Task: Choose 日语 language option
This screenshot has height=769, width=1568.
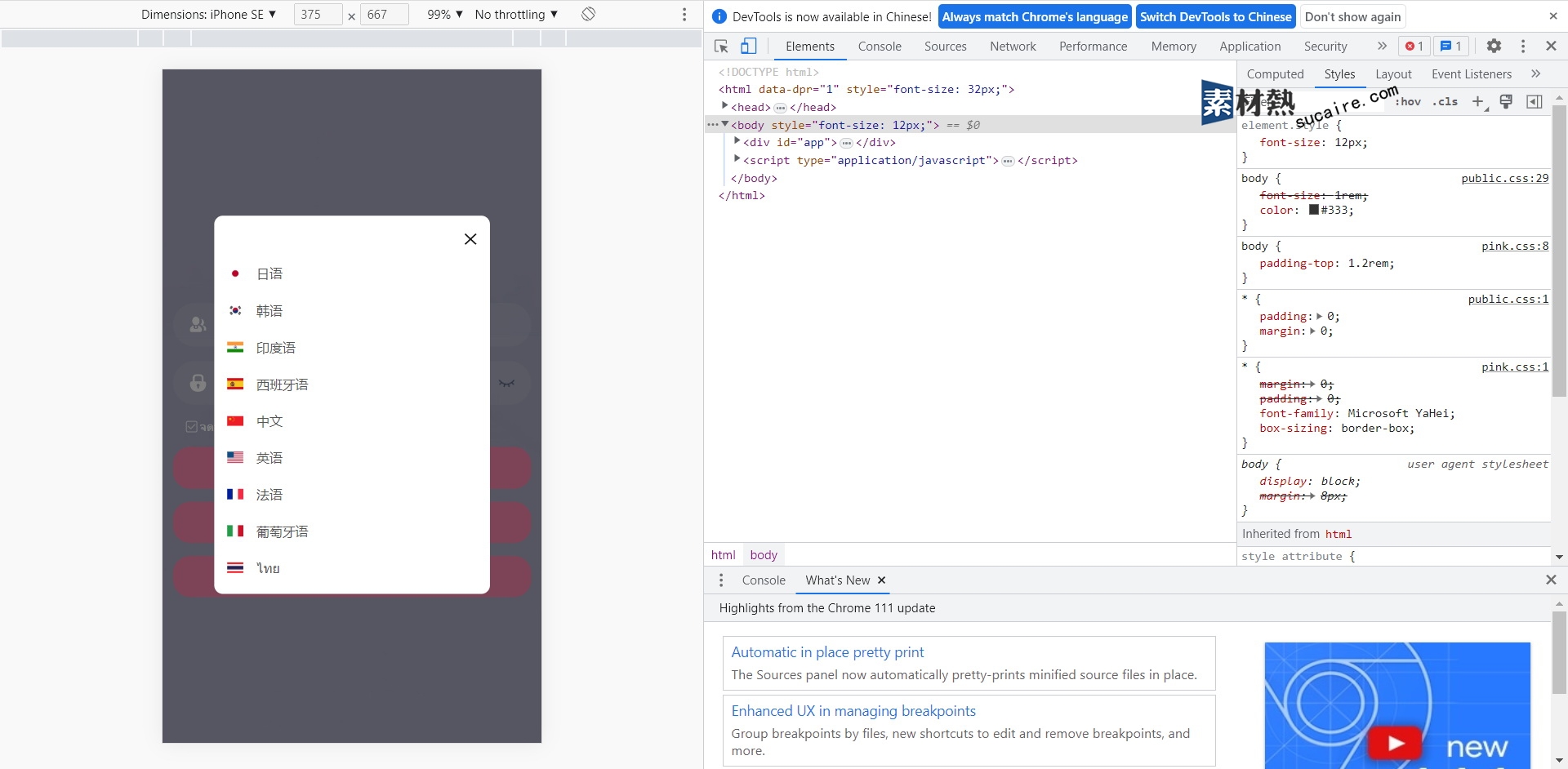Action: click(x=269, y=273)
